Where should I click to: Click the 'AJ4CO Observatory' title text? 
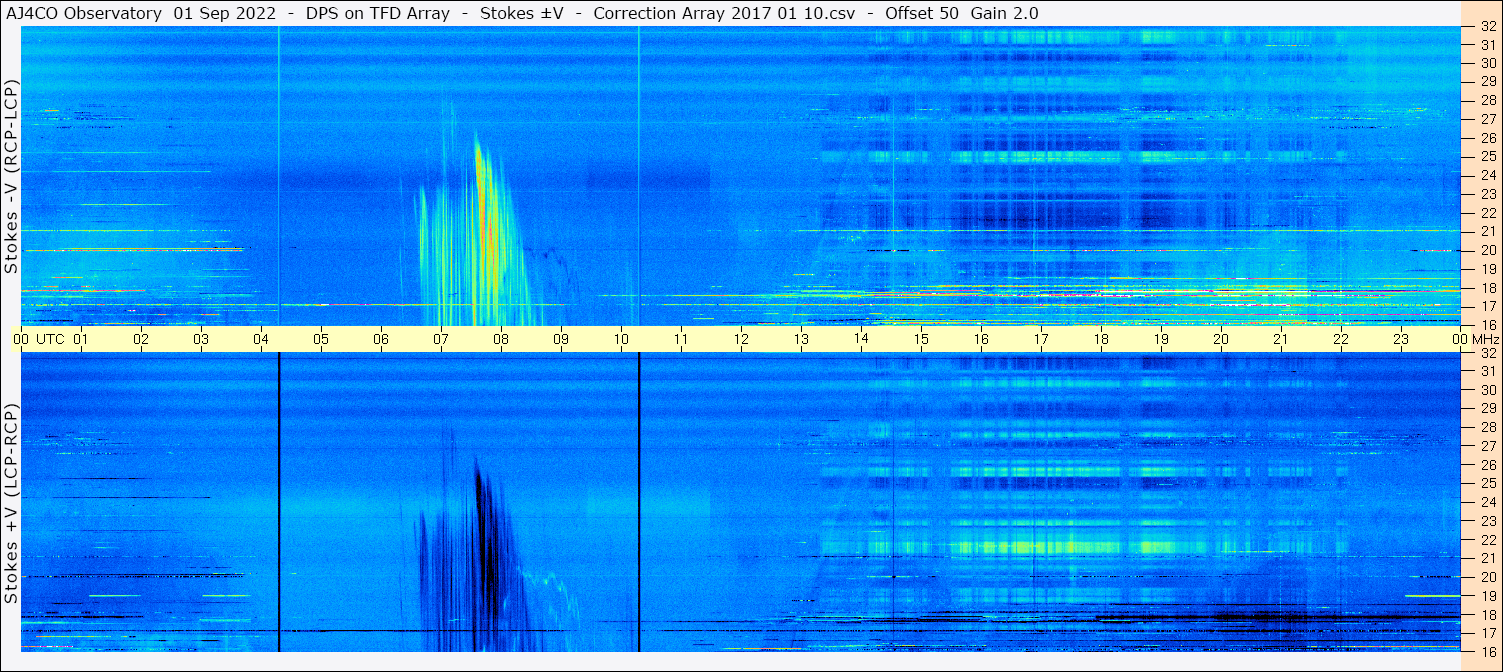tap(83, 13)
